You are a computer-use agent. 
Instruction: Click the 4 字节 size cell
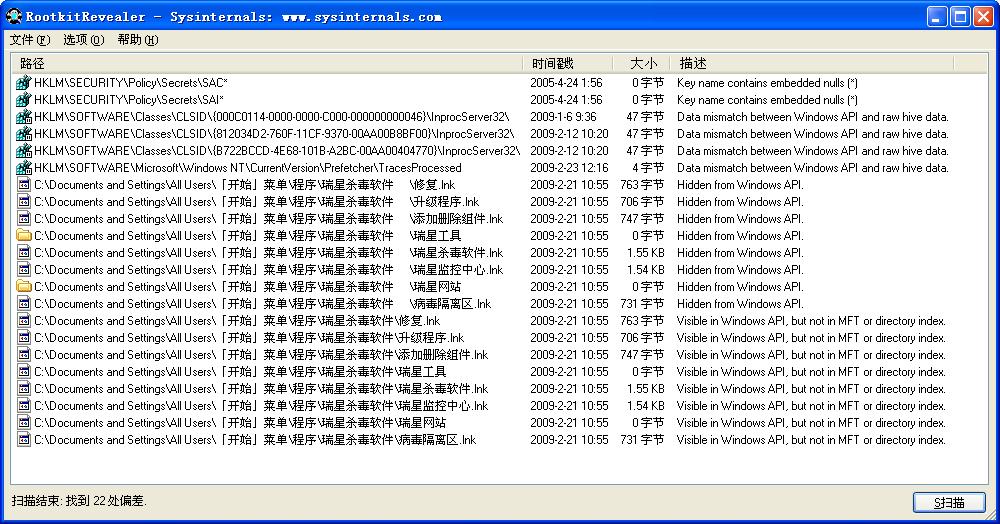[648, 168]
